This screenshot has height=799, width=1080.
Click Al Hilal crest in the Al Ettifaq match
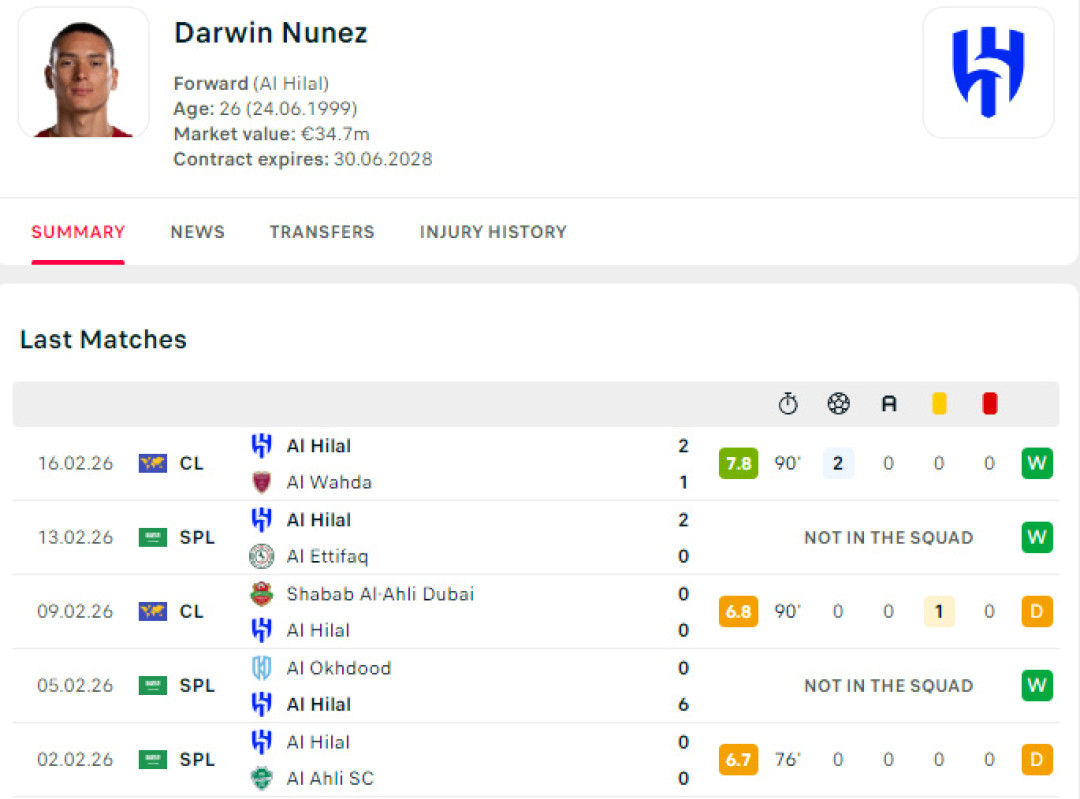point(261,520)
